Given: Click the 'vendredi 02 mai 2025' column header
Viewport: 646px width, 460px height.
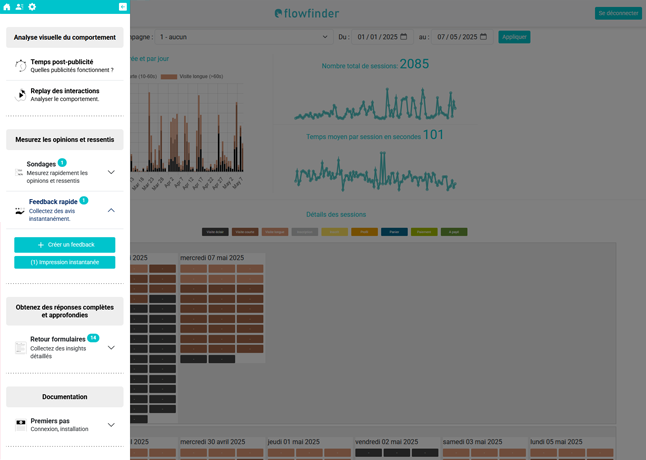Looking at the screenshot, I should (x=386, y=441).
